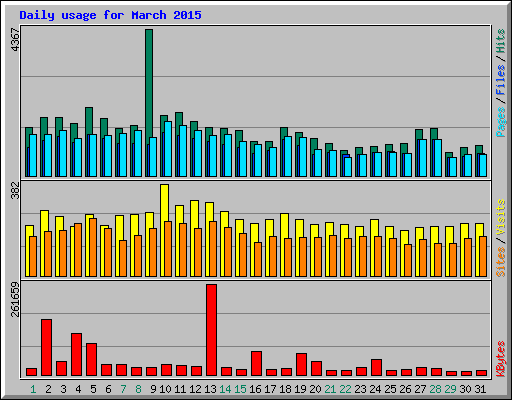Click the day 14 axis label
This screenshot has height=400, width=512.
225,389
